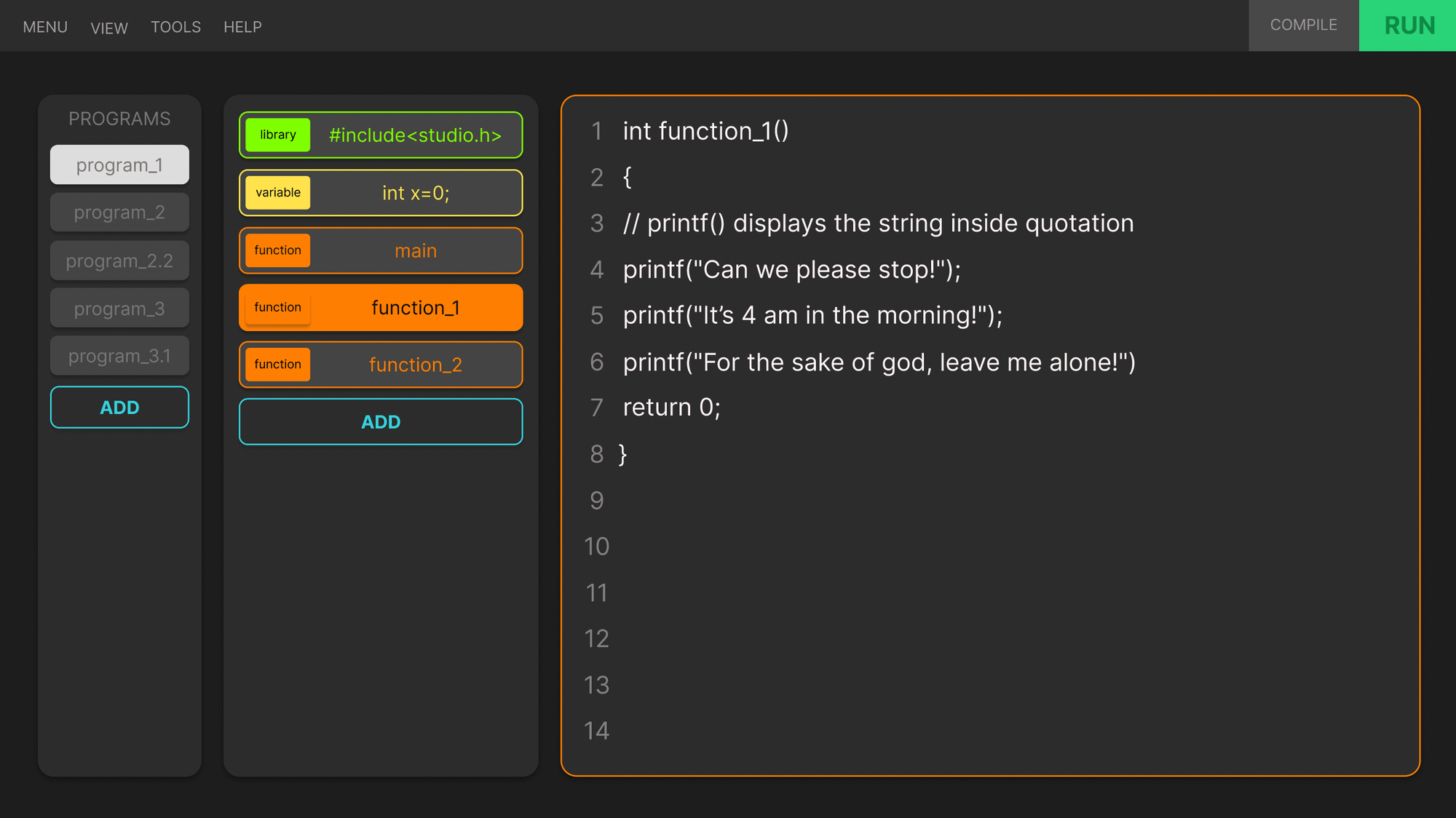Add a new program with ADD
Image resolution: width=1456 pixels, height=818 pixels.
[119, 408]
